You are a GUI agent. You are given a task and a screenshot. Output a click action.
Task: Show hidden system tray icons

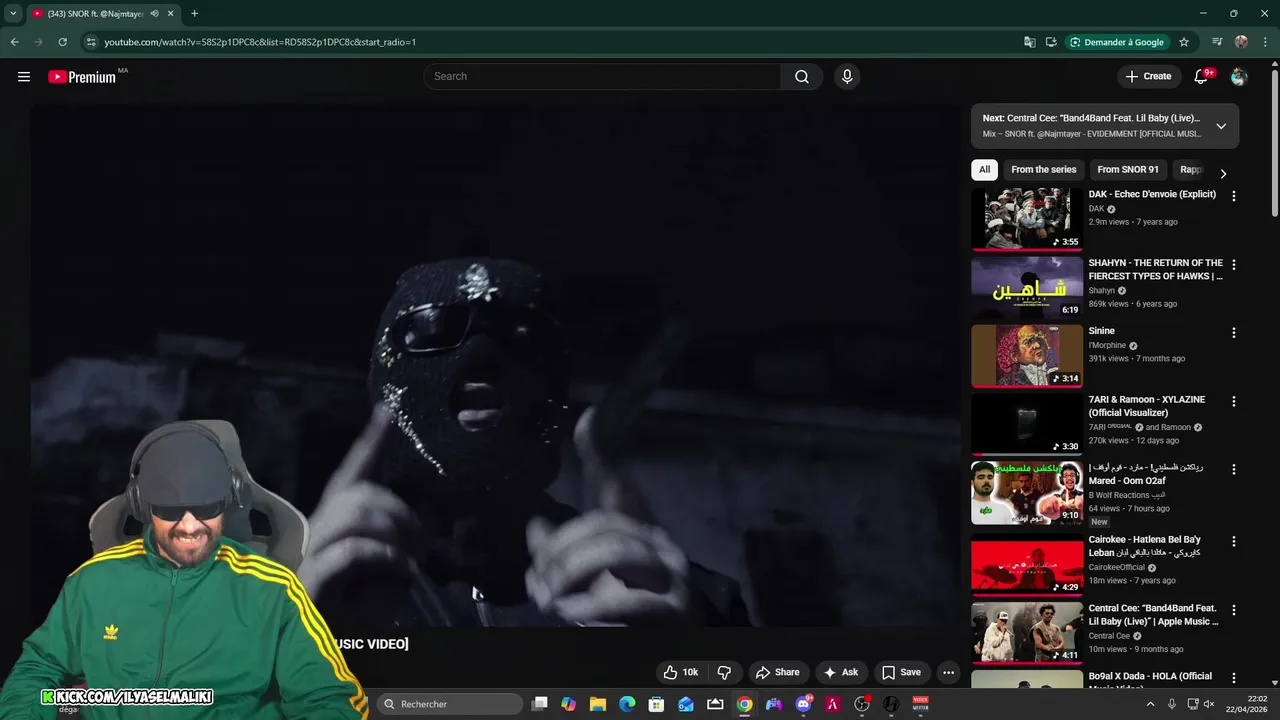coord(1149,704)
